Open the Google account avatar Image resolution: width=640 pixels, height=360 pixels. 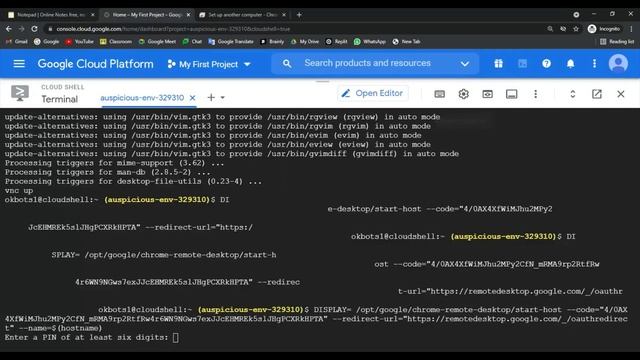pos(618,64)
